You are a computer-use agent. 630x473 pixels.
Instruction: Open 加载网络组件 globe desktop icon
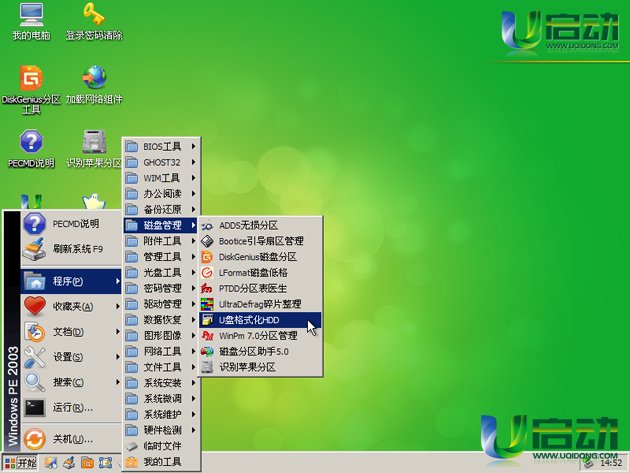click(x=94, y=84)
